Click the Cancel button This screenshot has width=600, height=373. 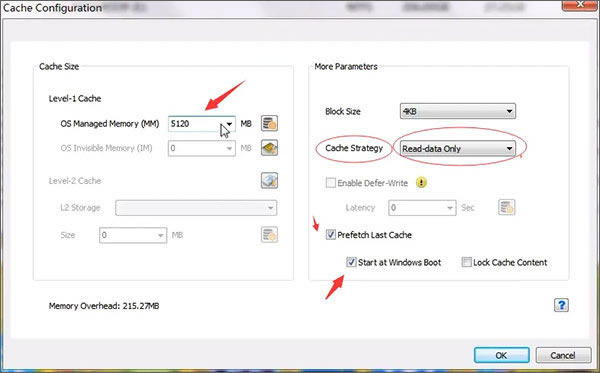pos(563,355)
